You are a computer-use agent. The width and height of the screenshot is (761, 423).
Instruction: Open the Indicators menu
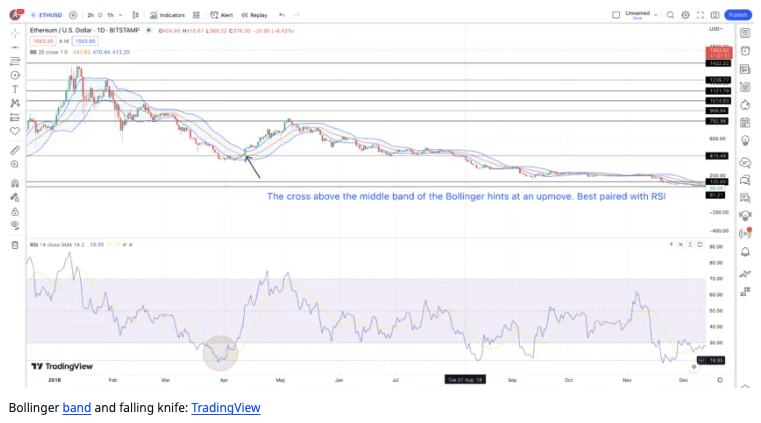pyautogui.click(x=167, y=15)
